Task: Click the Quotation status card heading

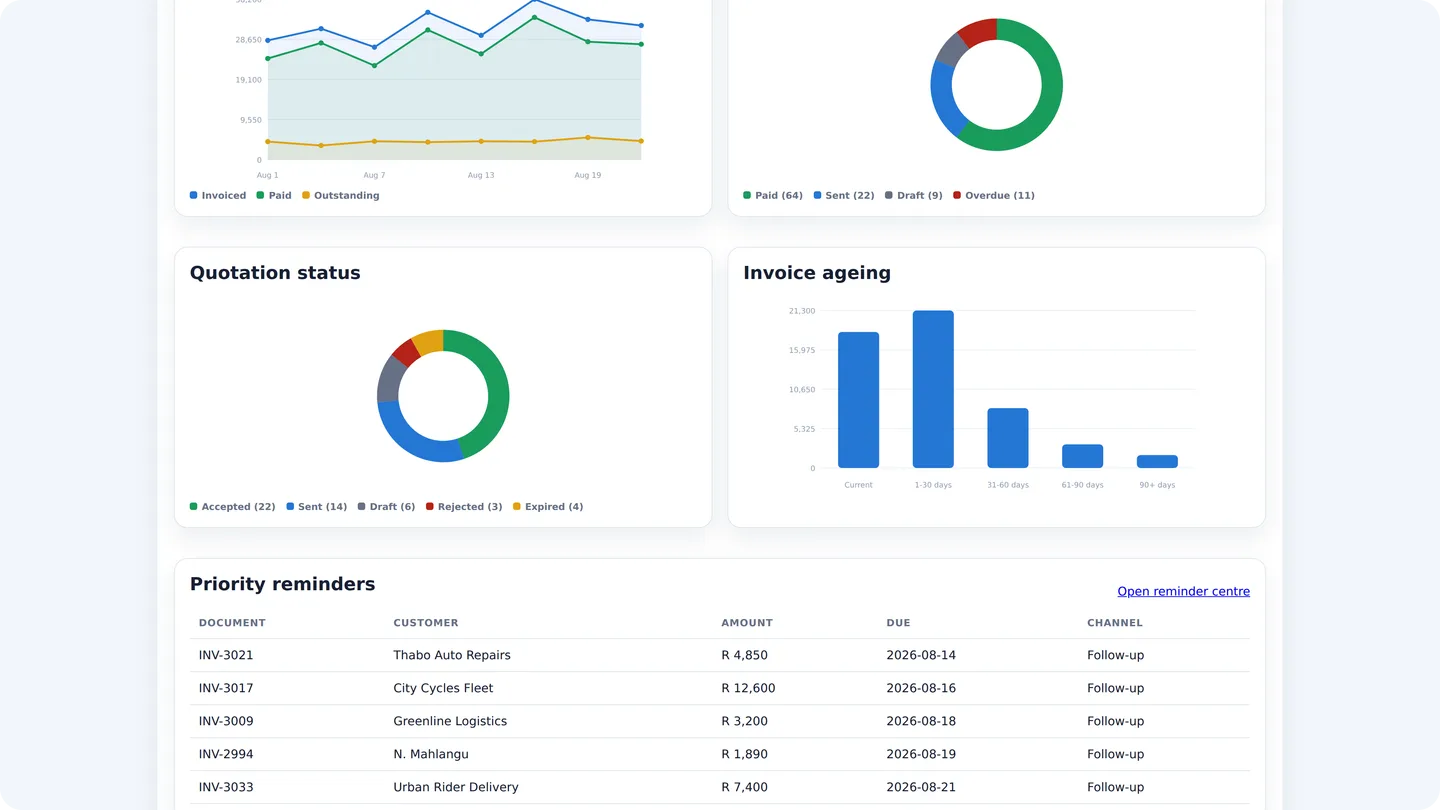Action: 275,273
